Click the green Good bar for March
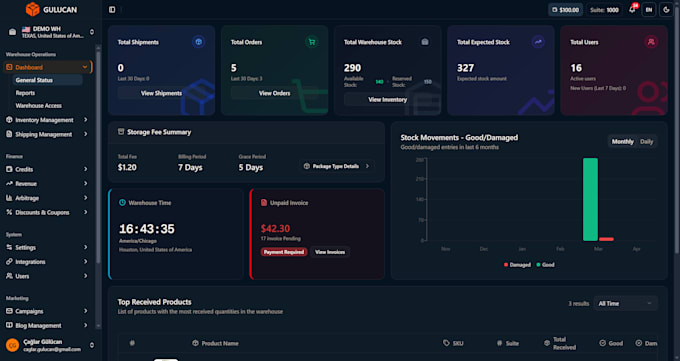Image resolution: width=680 pixels, height=361 pixels. click(x=590, y=200)
